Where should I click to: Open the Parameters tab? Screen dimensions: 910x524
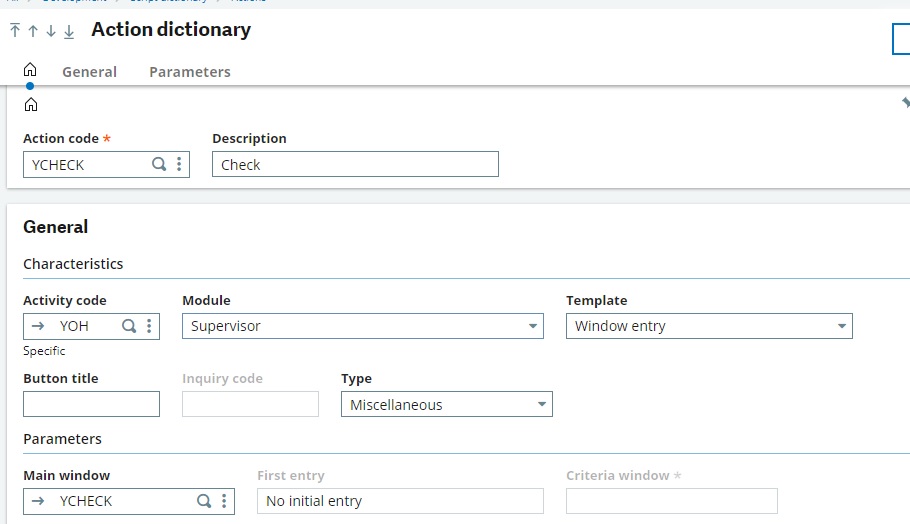click(x=190, y=72)
